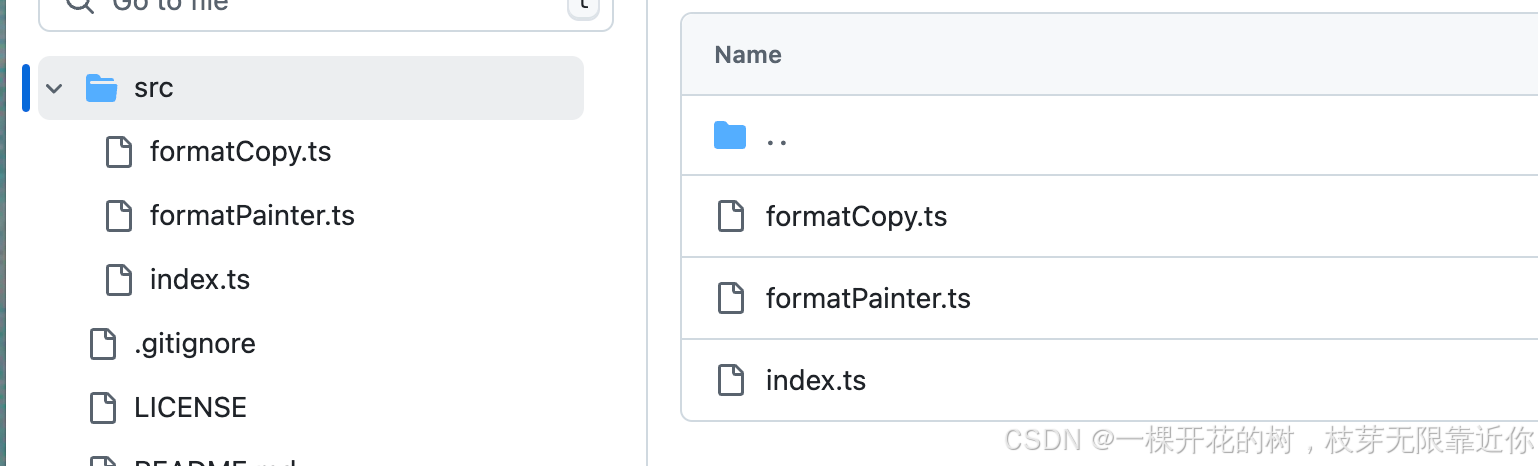Open the LICENSE file in tree

click(x=190, y=408)
